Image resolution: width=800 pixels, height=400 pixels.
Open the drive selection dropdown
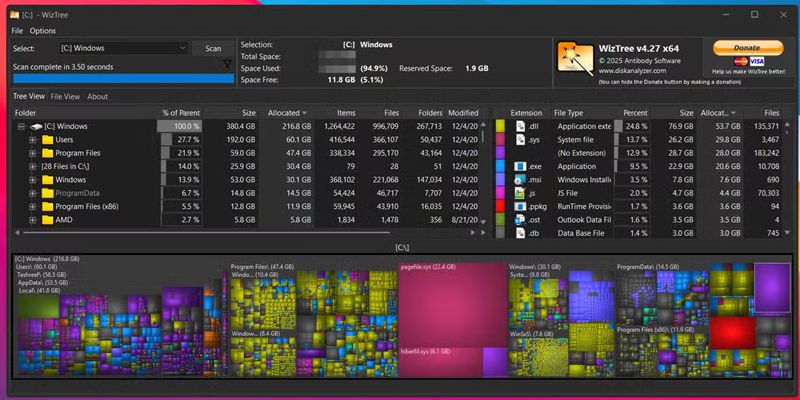point(182,48)
